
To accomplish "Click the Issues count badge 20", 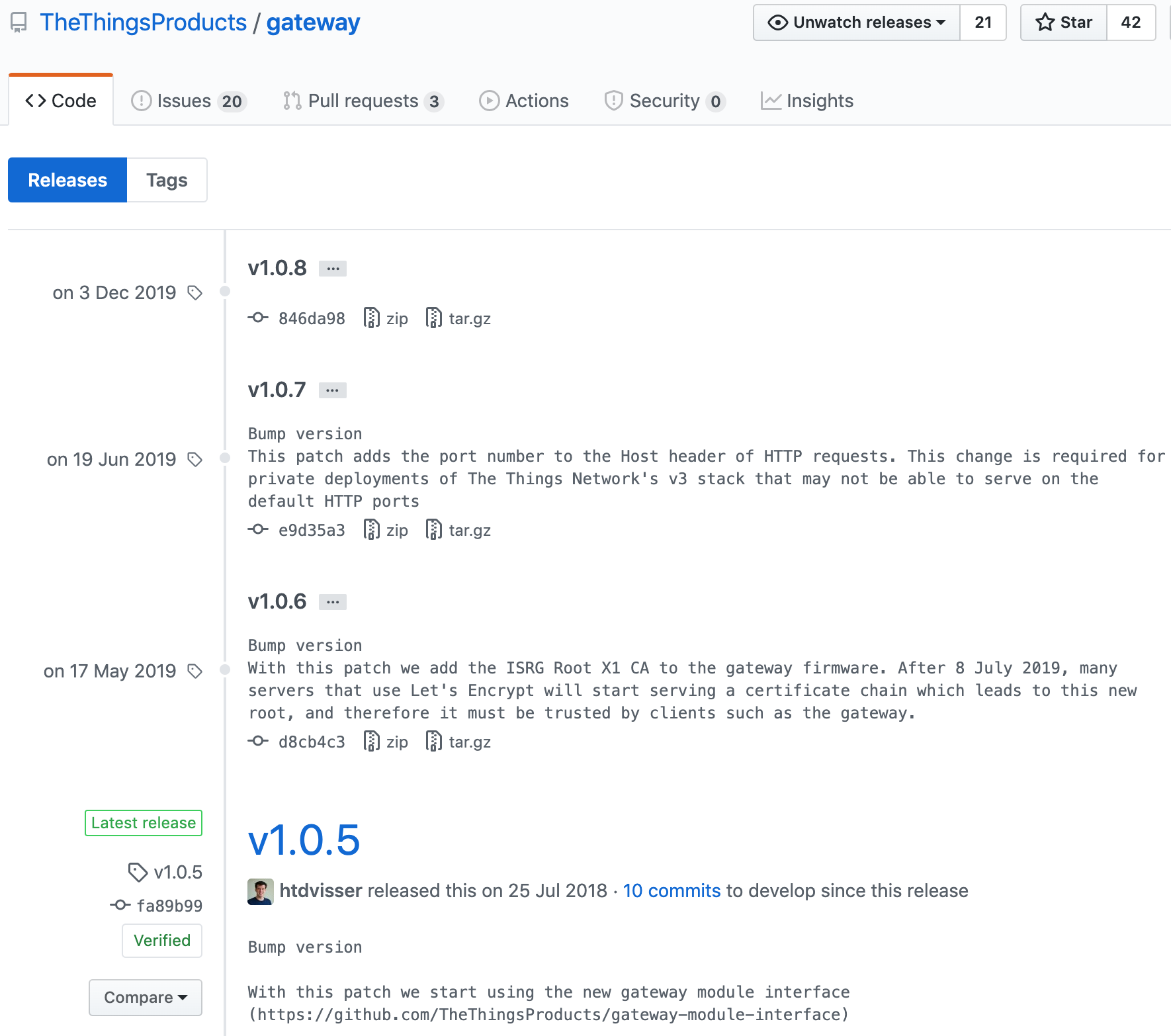I will pos(232,101).
